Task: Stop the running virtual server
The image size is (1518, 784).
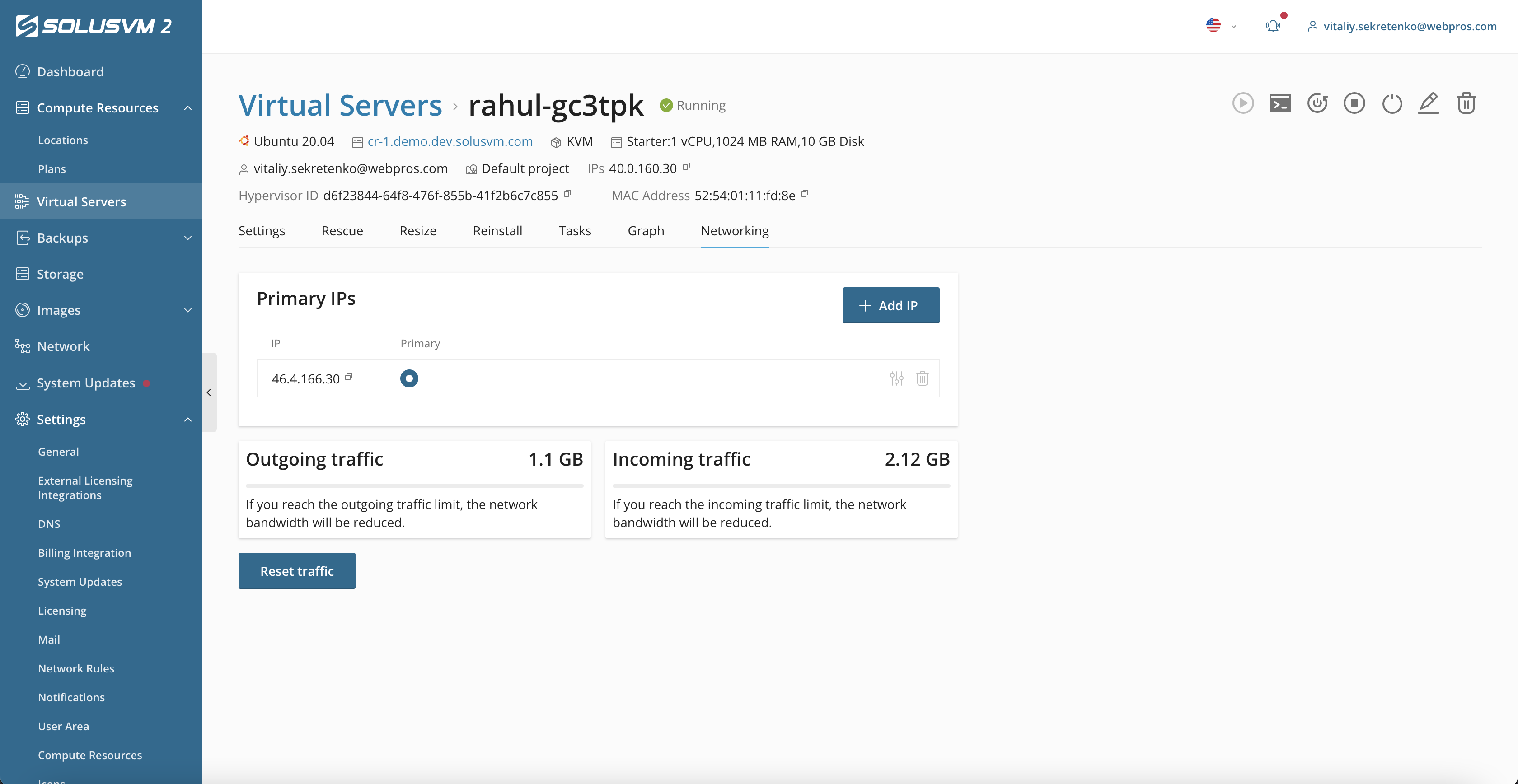Action: tap(1354, 103)
